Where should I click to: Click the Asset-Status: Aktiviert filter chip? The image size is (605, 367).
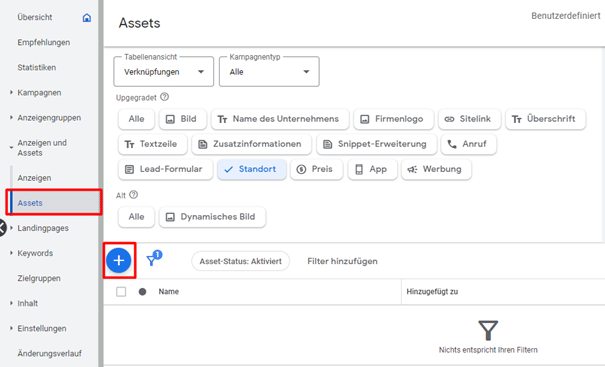[x=240, y=261]
